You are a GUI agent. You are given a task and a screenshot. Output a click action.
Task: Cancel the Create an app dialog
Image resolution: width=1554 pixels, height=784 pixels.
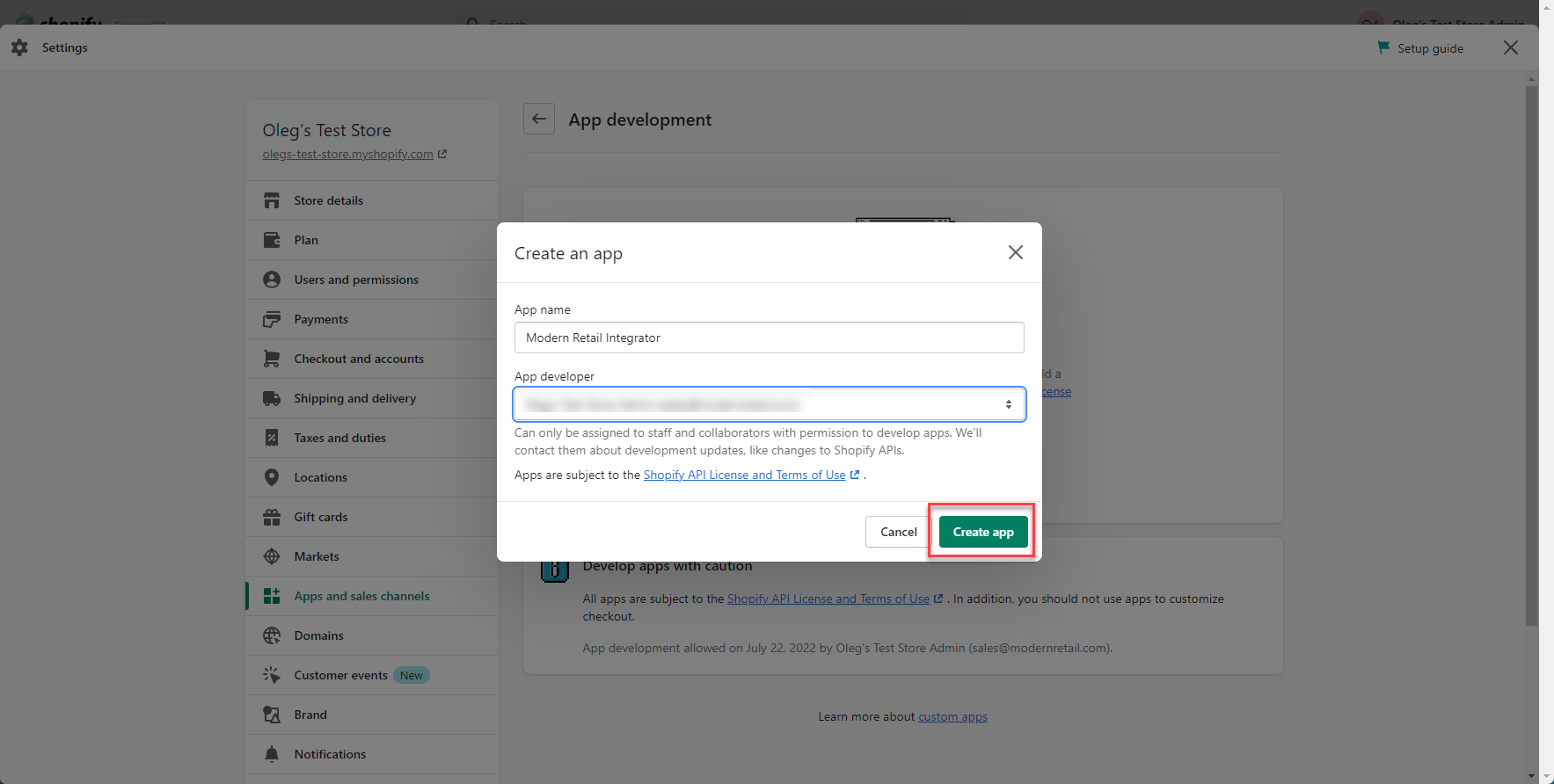click(x=898, y=532)
